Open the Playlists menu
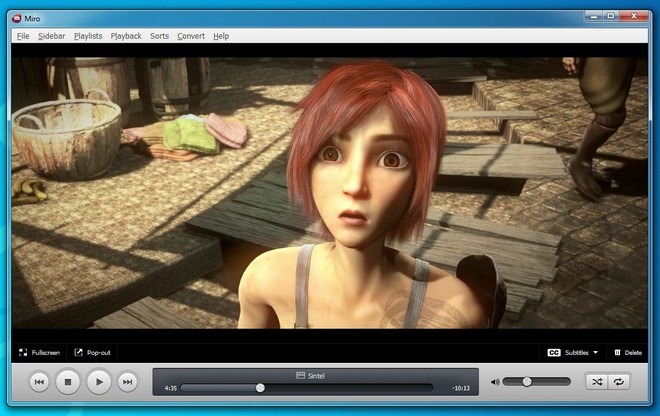The height and width of the screenshot is (416, 660). pos(88,36)
